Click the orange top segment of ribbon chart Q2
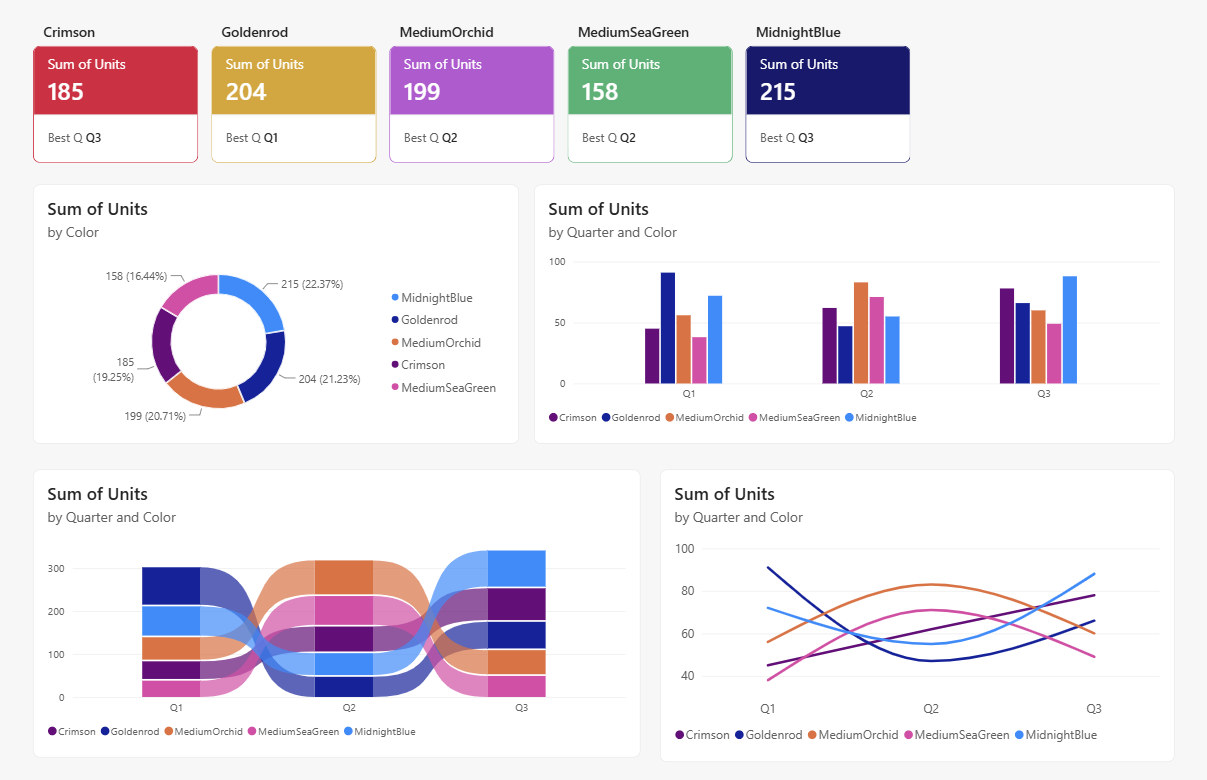This screenshot has height=780, width=1207. tap(344, 577)
